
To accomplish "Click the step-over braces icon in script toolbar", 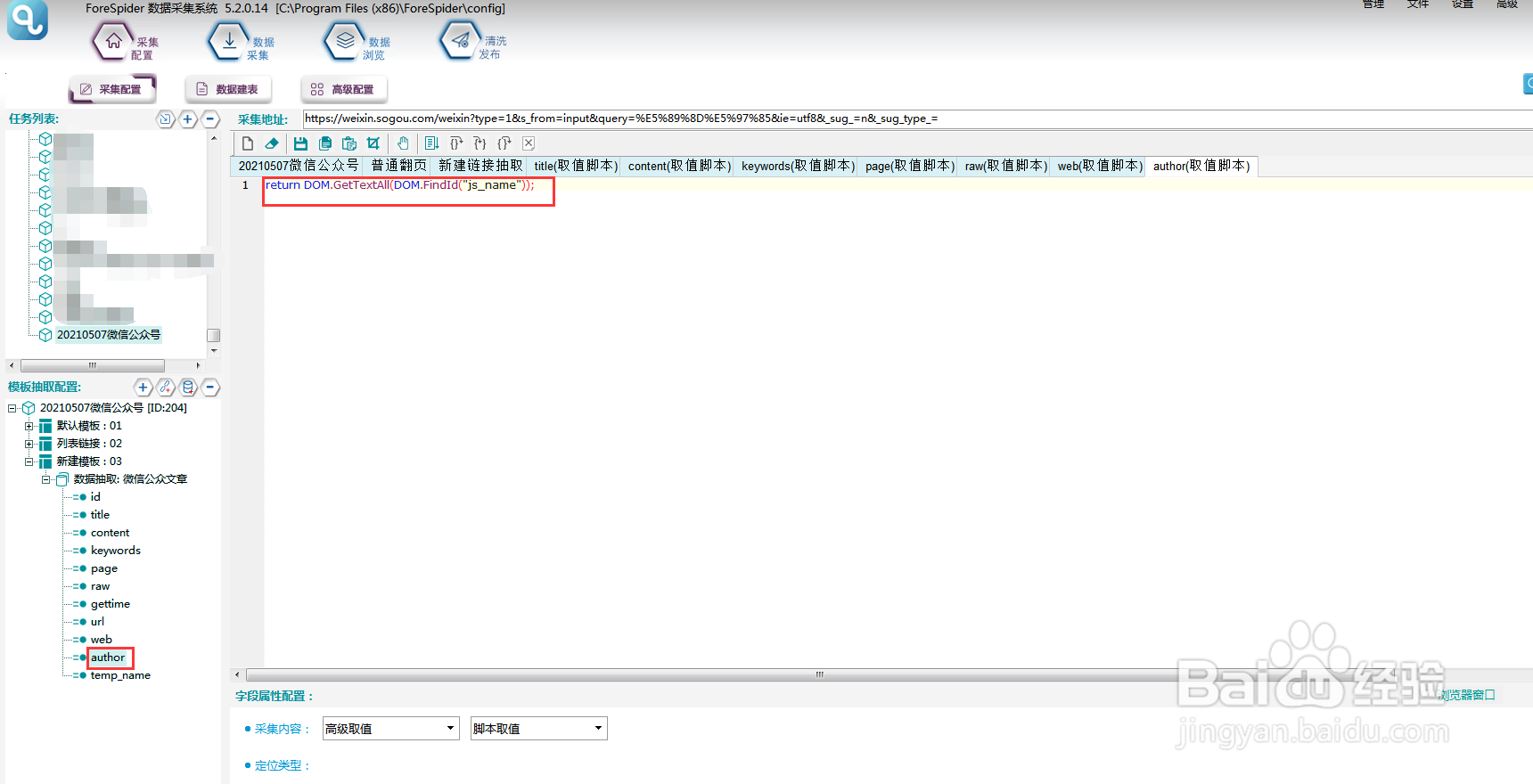I will 456,143.
